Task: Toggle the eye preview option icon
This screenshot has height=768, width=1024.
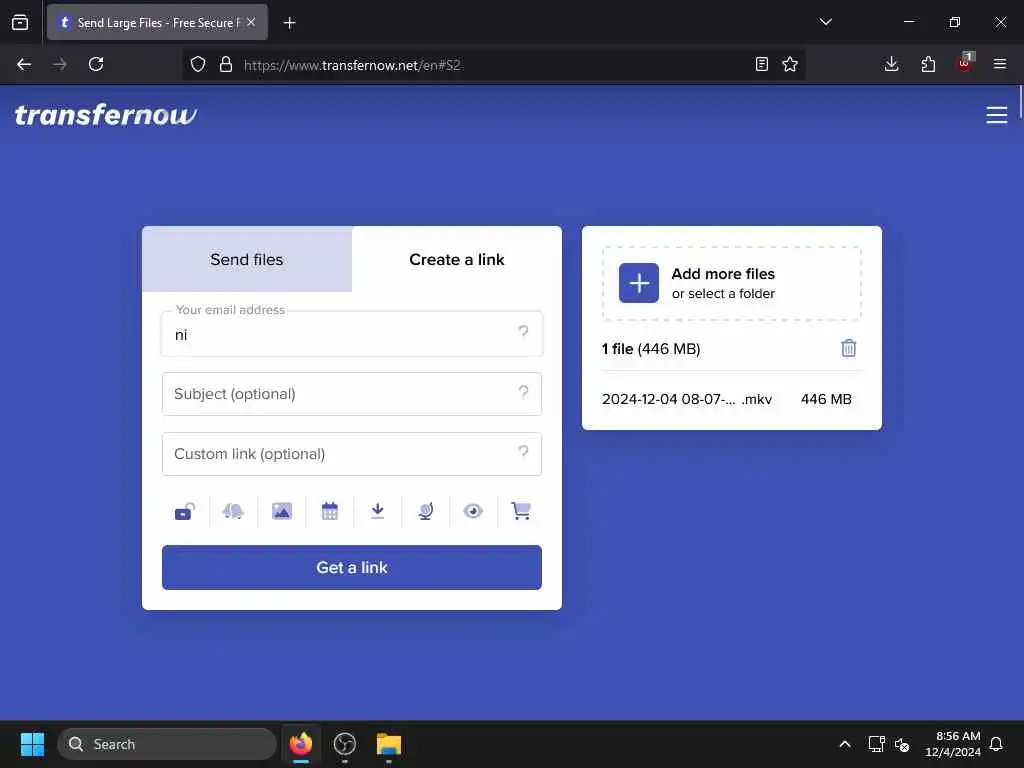Action: (473, 511)
